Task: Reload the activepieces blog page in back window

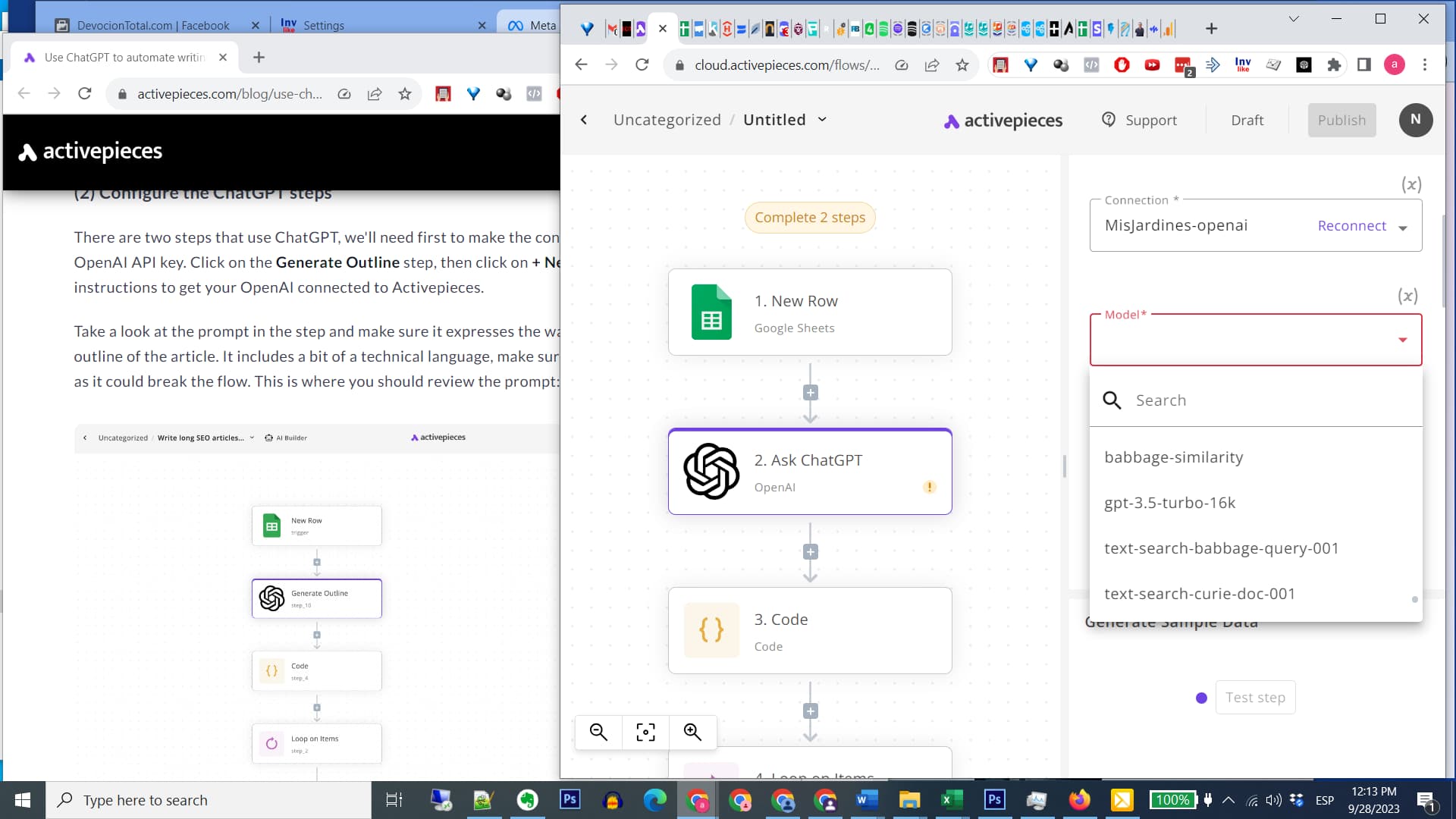Action: [x=85, y=94]
